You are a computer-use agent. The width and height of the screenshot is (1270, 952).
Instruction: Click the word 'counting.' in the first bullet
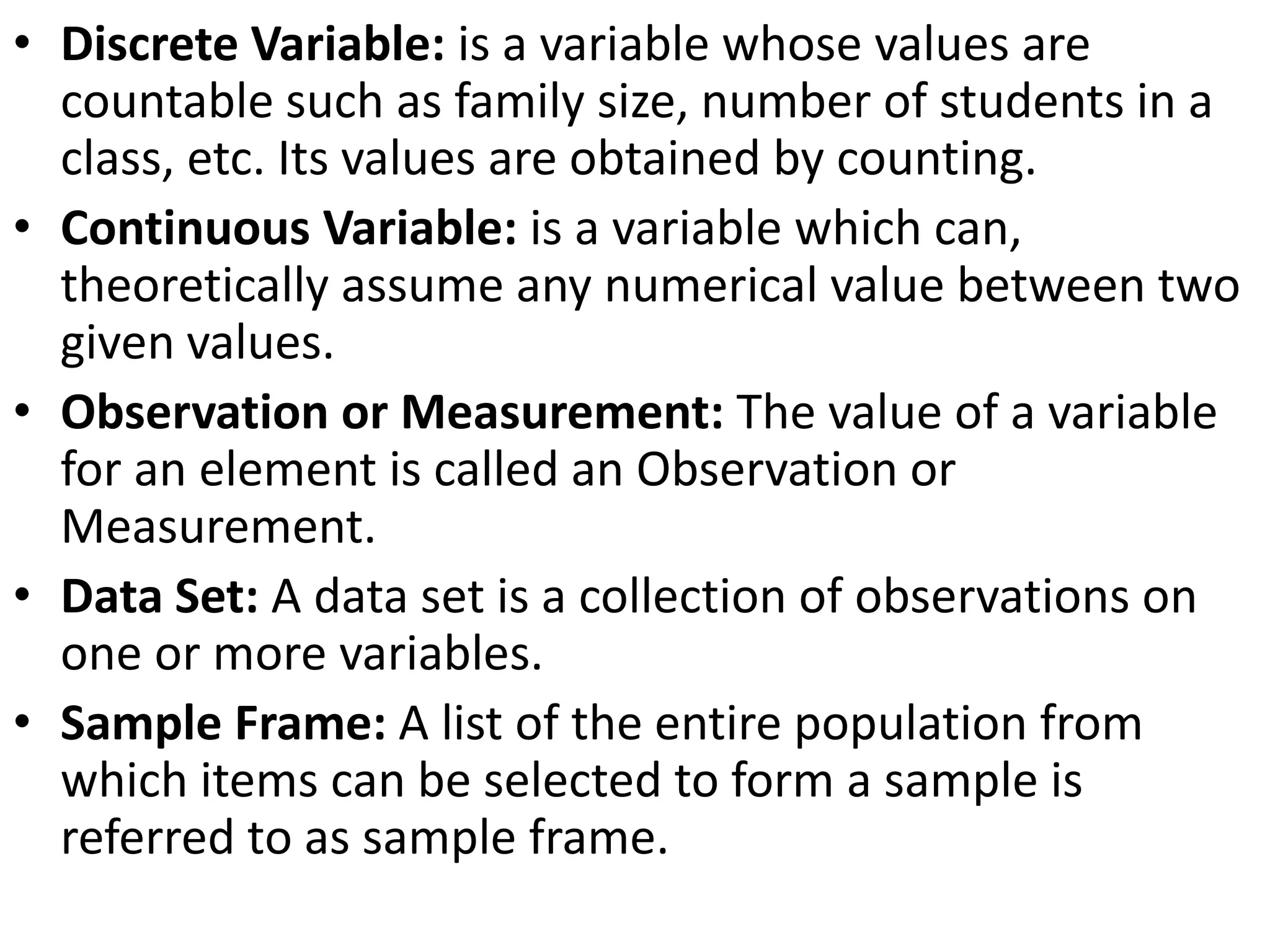pyautogui.click(x=936, y=159)
